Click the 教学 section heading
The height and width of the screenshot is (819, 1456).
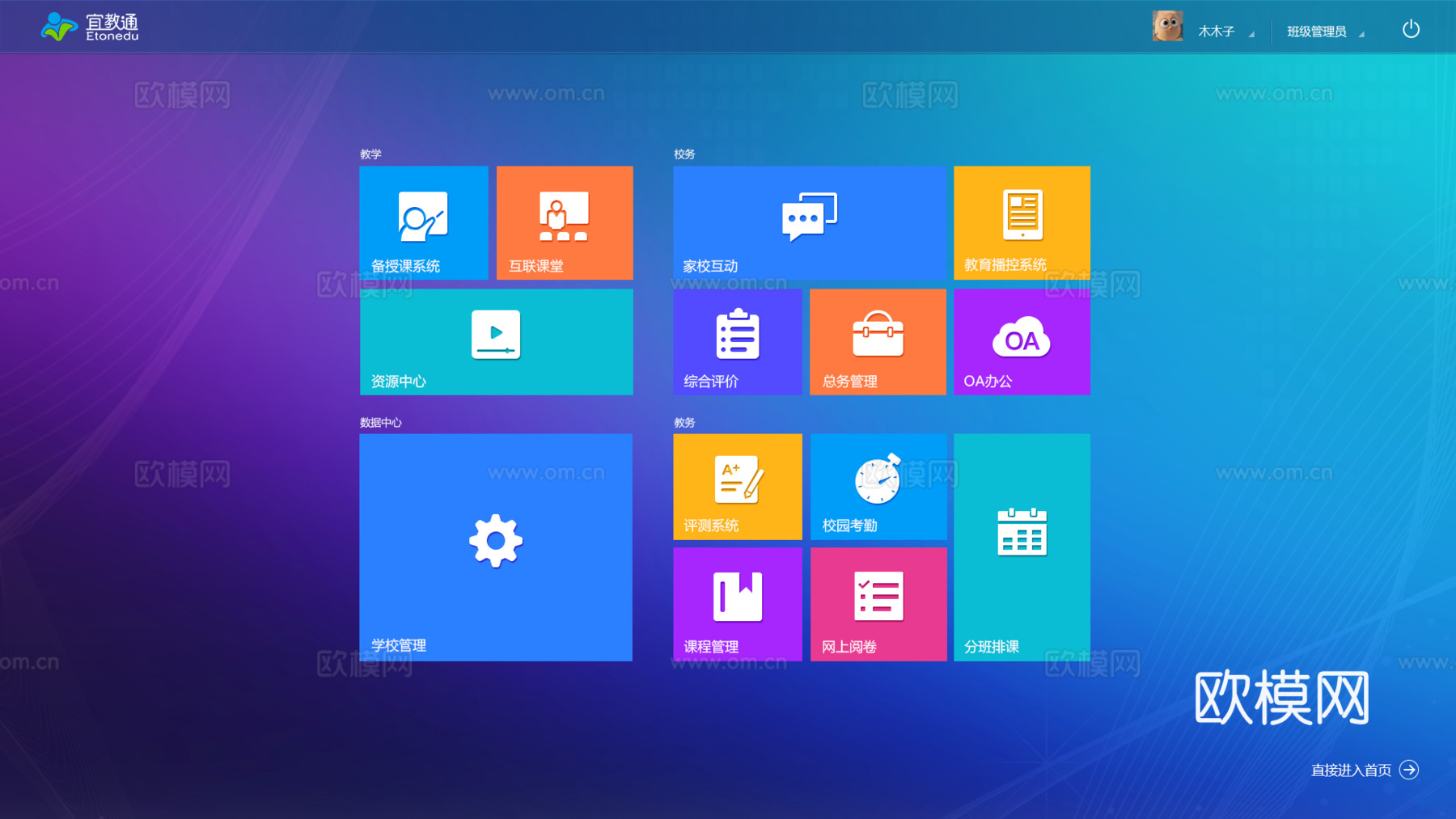(x=370, y=154)
